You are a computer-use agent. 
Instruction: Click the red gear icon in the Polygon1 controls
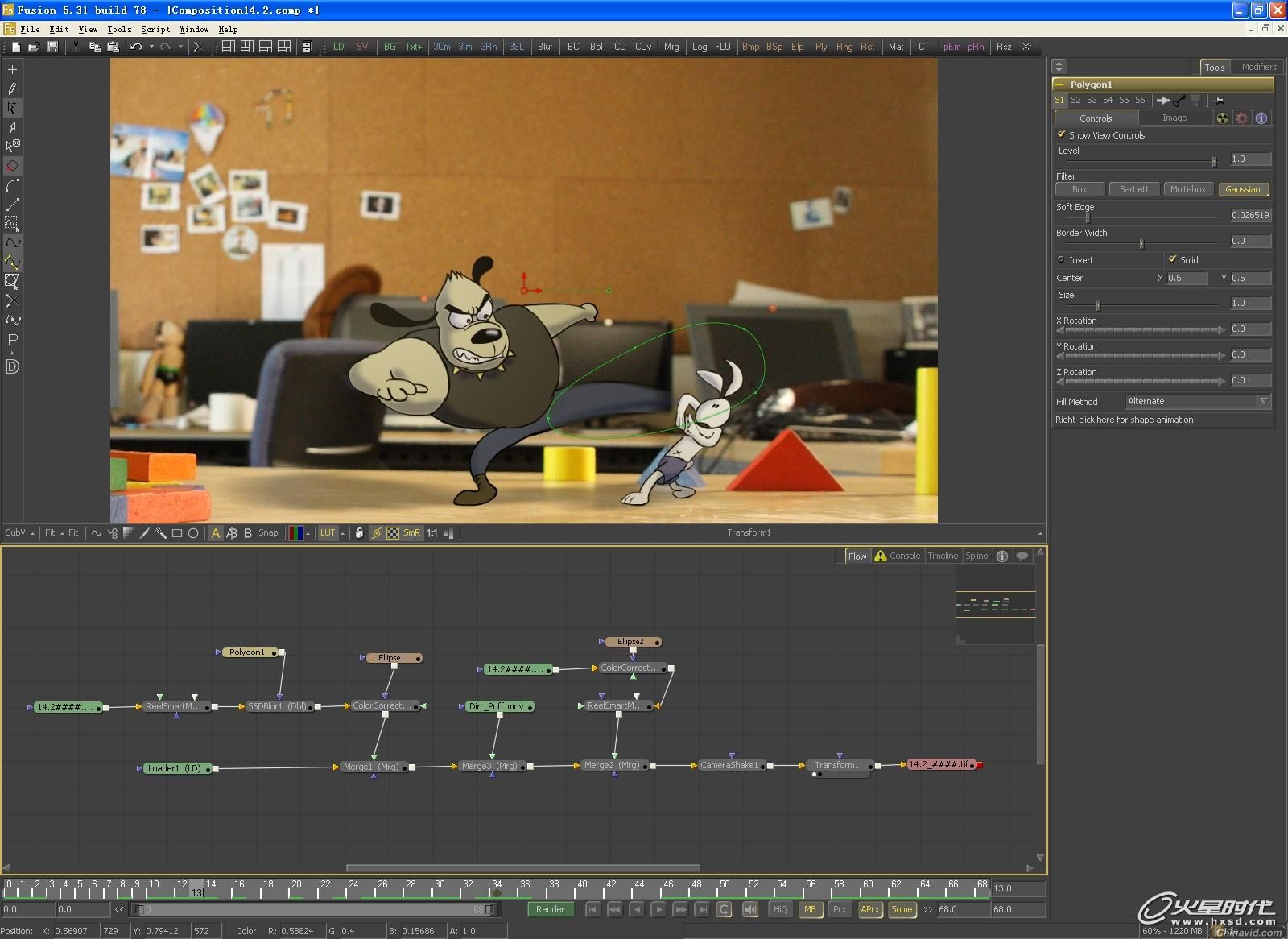coord(1242,118)
